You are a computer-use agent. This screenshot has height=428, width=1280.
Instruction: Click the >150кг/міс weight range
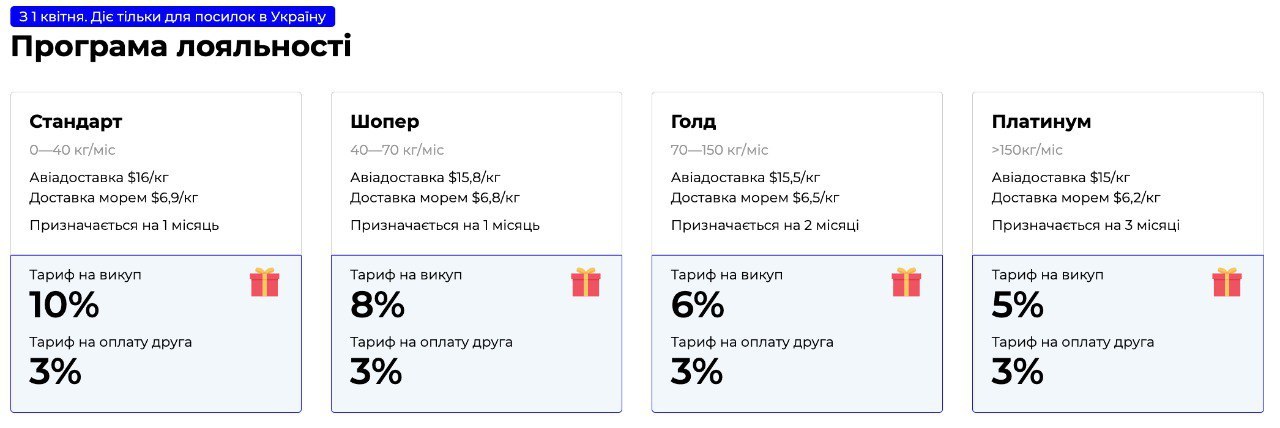[x=1028, y=150]
